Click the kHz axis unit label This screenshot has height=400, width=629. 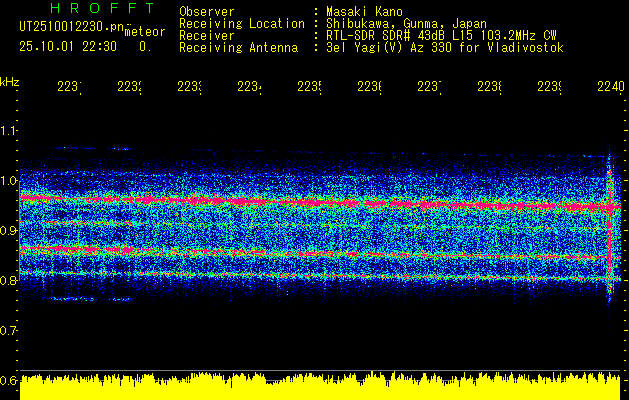(x=10, y=82)
